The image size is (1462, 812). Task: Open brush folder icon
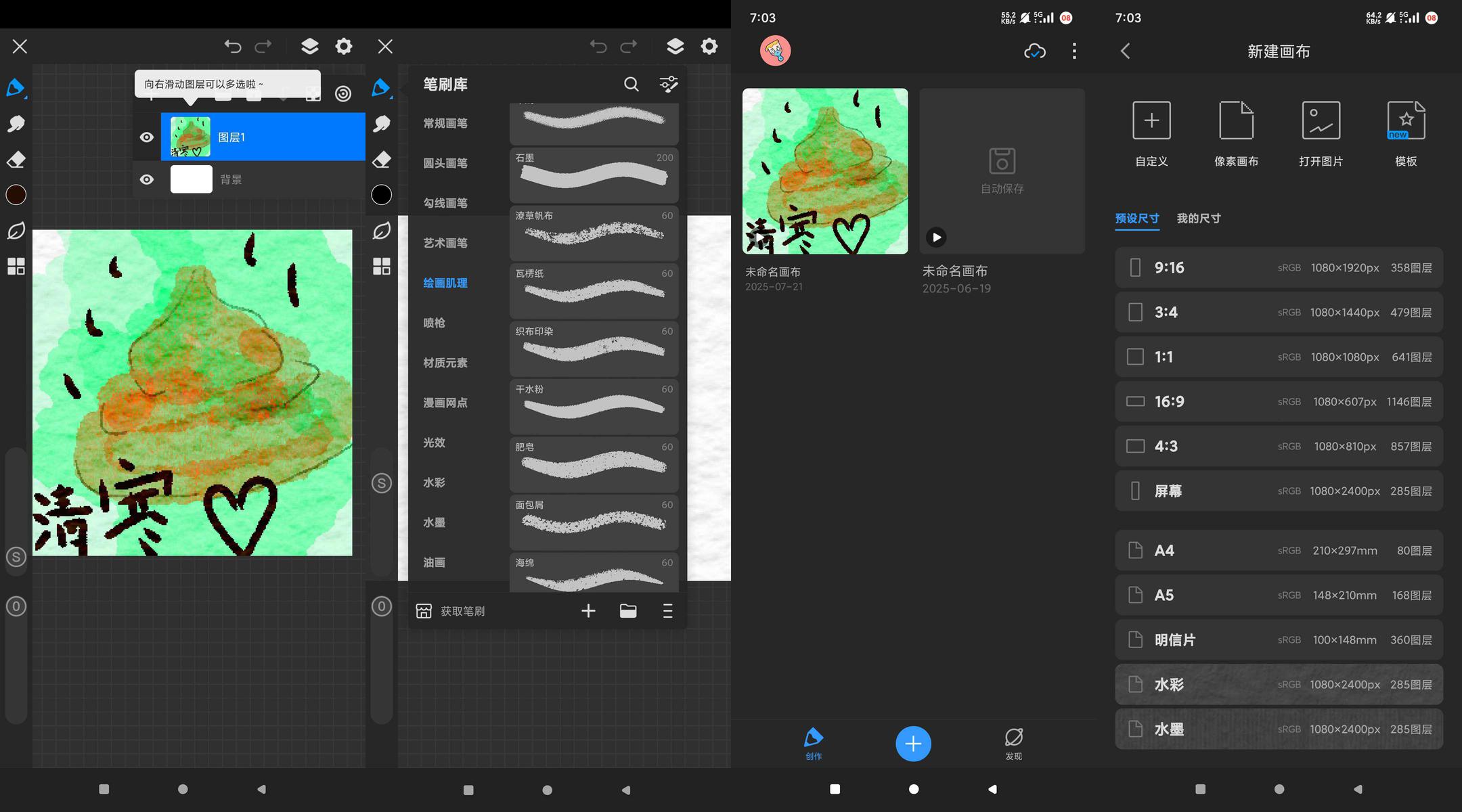tap(628, 611)
